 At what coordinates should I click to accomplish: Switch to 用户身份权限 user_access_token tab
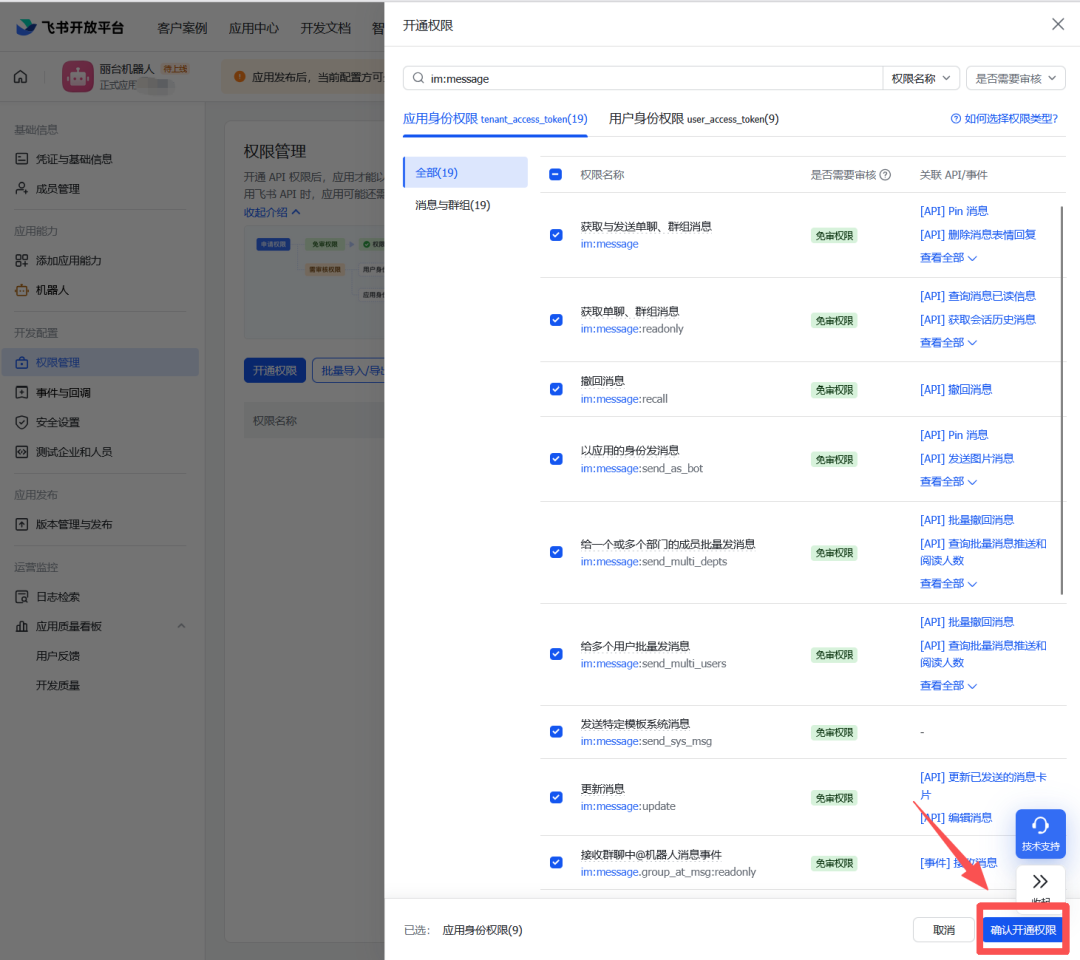point(694,118)
